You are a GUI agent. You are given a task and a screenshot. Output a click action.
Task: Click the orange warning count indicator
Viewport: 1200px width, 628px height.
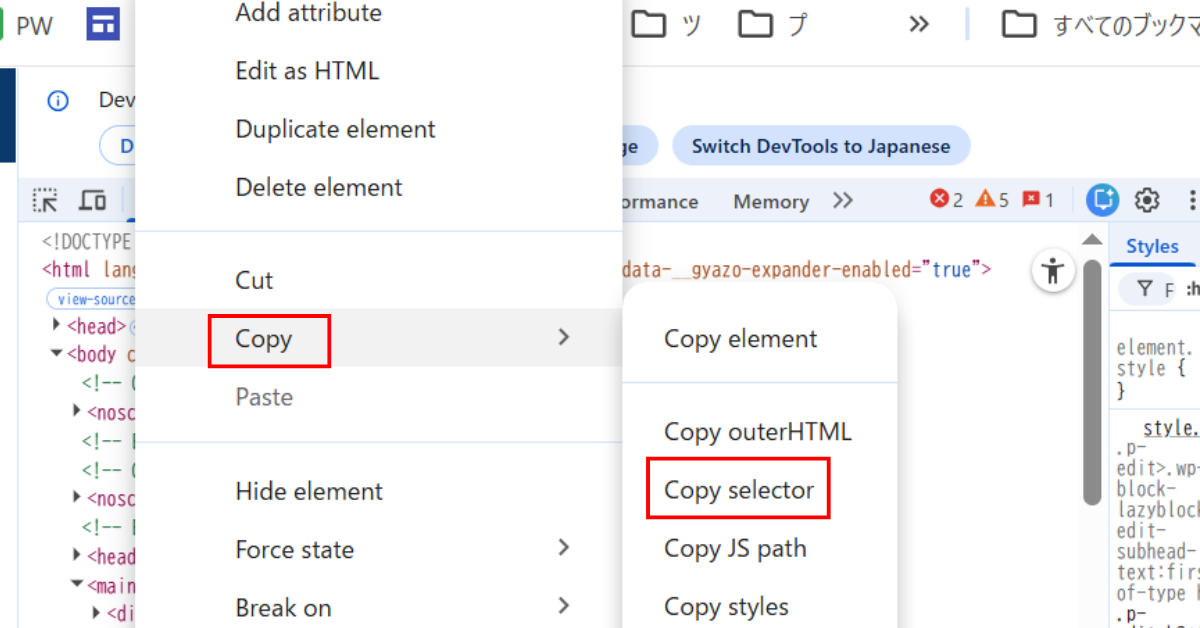(x=992, y=200)
